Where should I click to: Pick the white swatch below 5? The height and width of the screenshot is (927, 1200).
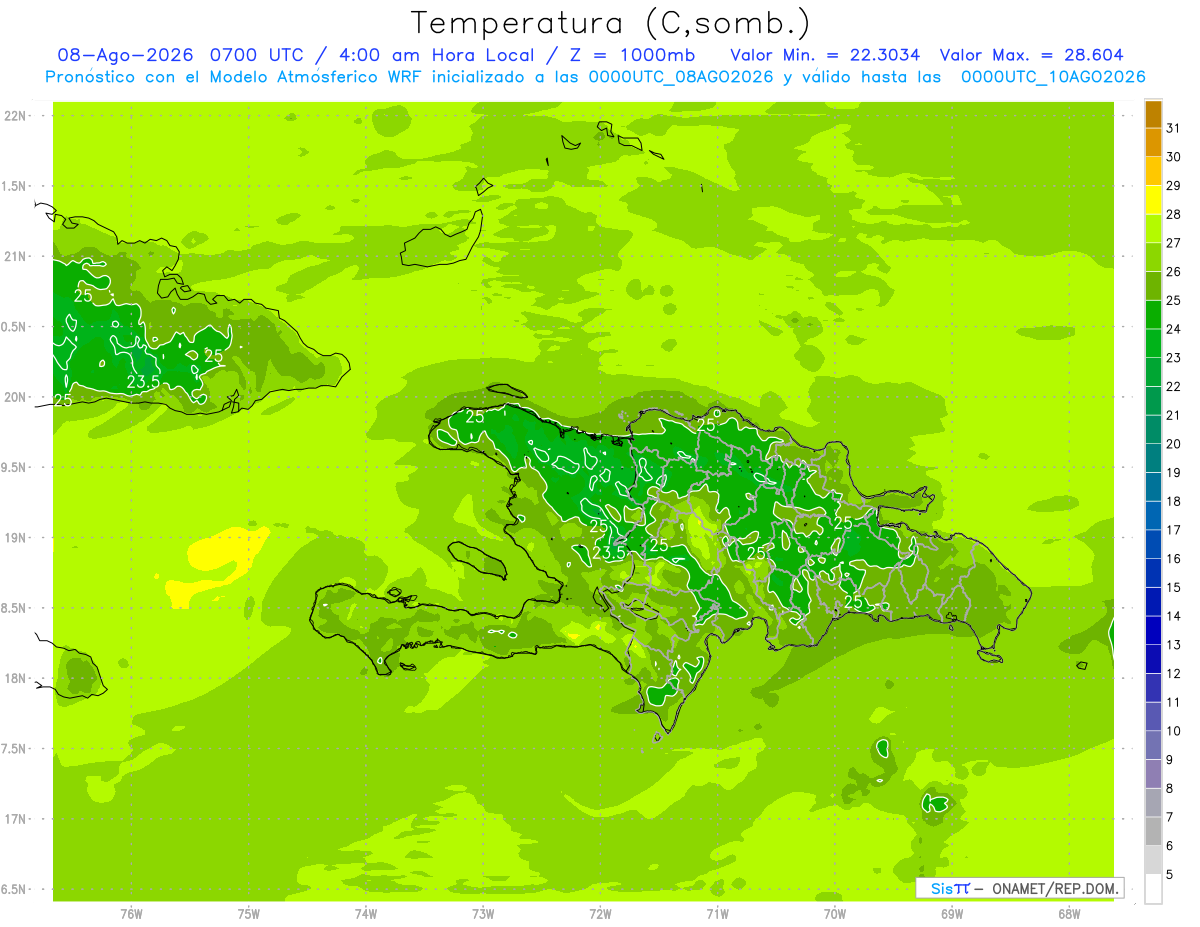pos(1153,889)
